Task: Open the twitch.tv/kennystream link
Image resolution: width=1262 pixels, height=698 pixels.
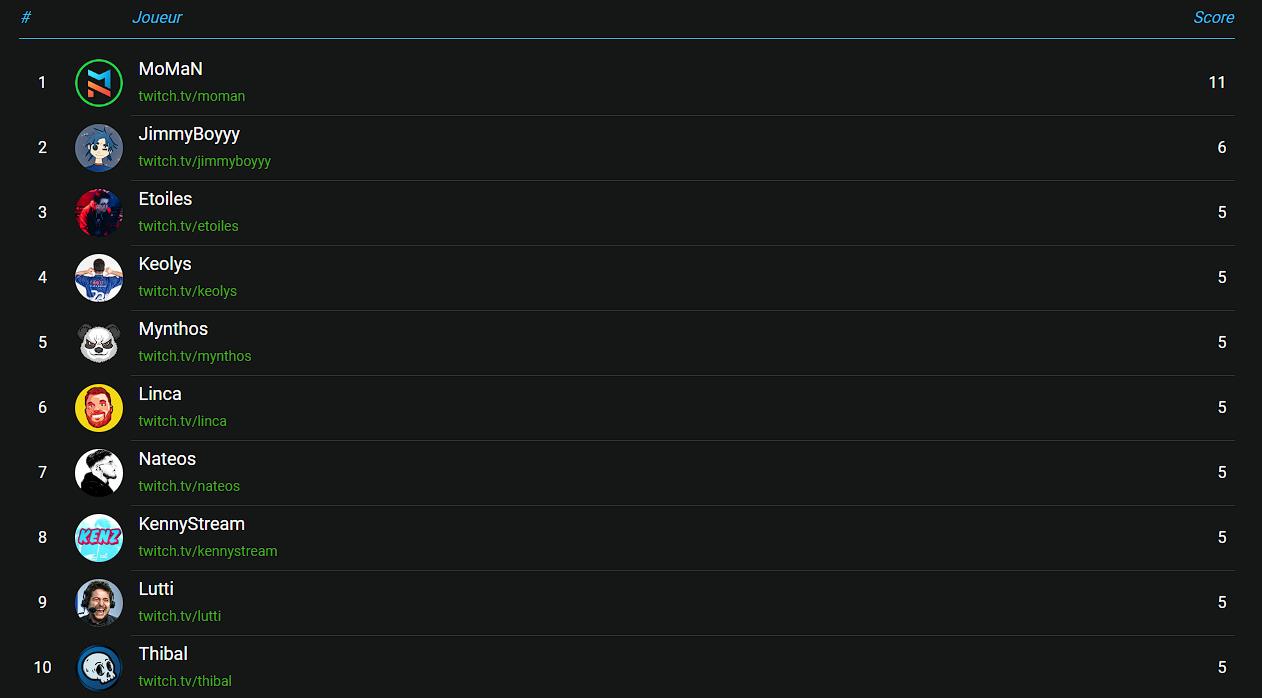Action: click(x=208, y=551)
